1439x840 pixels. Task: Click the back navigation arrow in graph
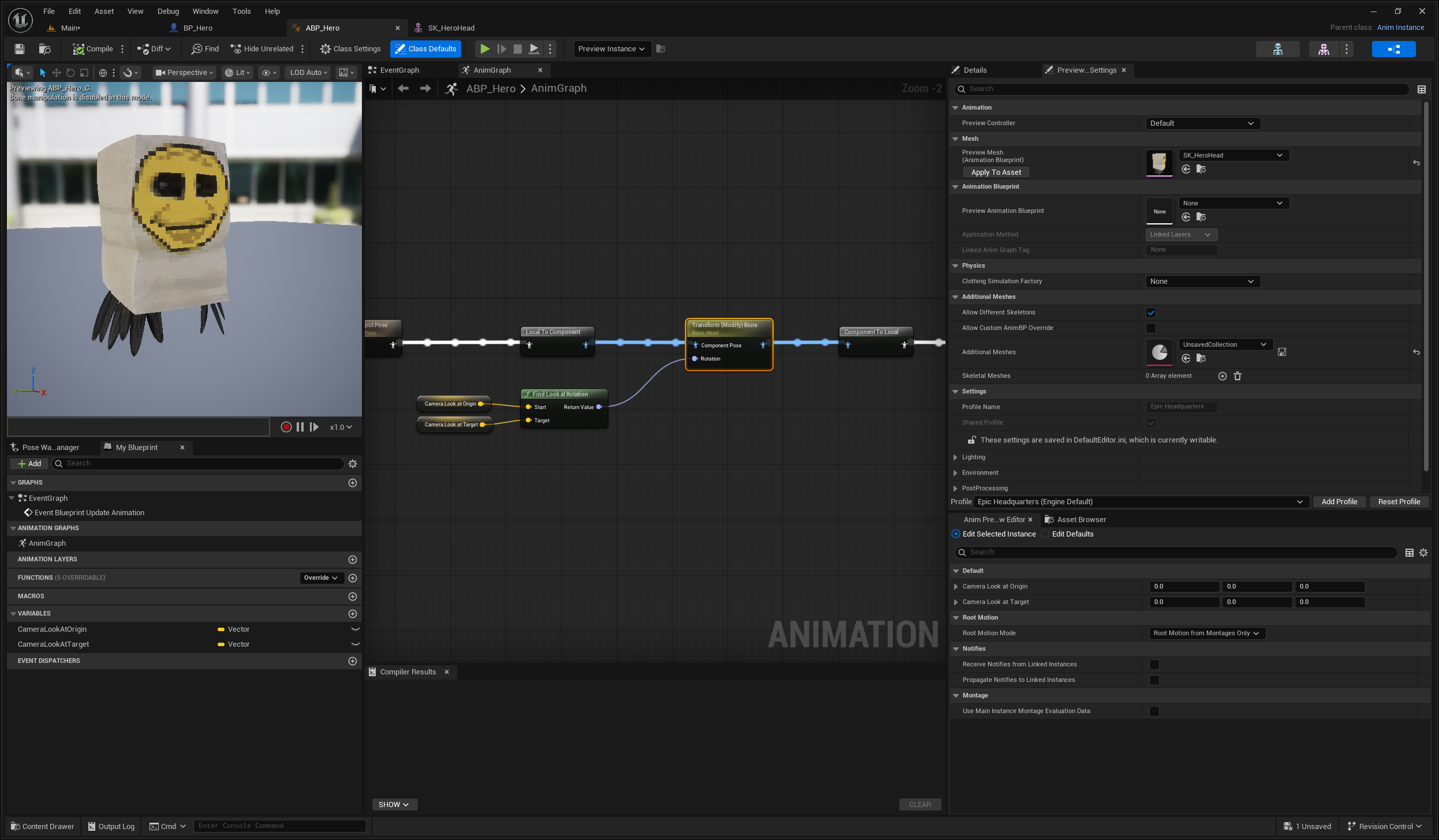tap(403, 88)
